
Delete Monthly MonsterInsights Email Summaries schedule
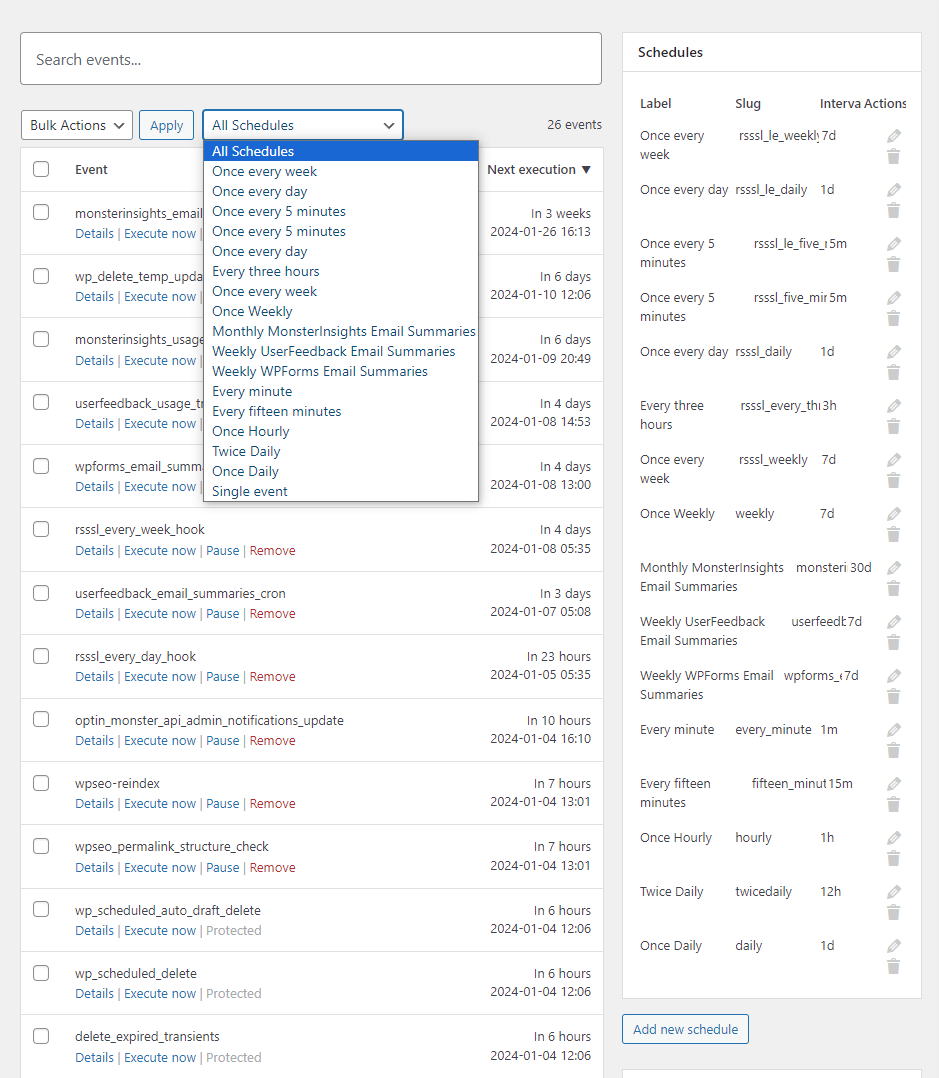[894, 588]
